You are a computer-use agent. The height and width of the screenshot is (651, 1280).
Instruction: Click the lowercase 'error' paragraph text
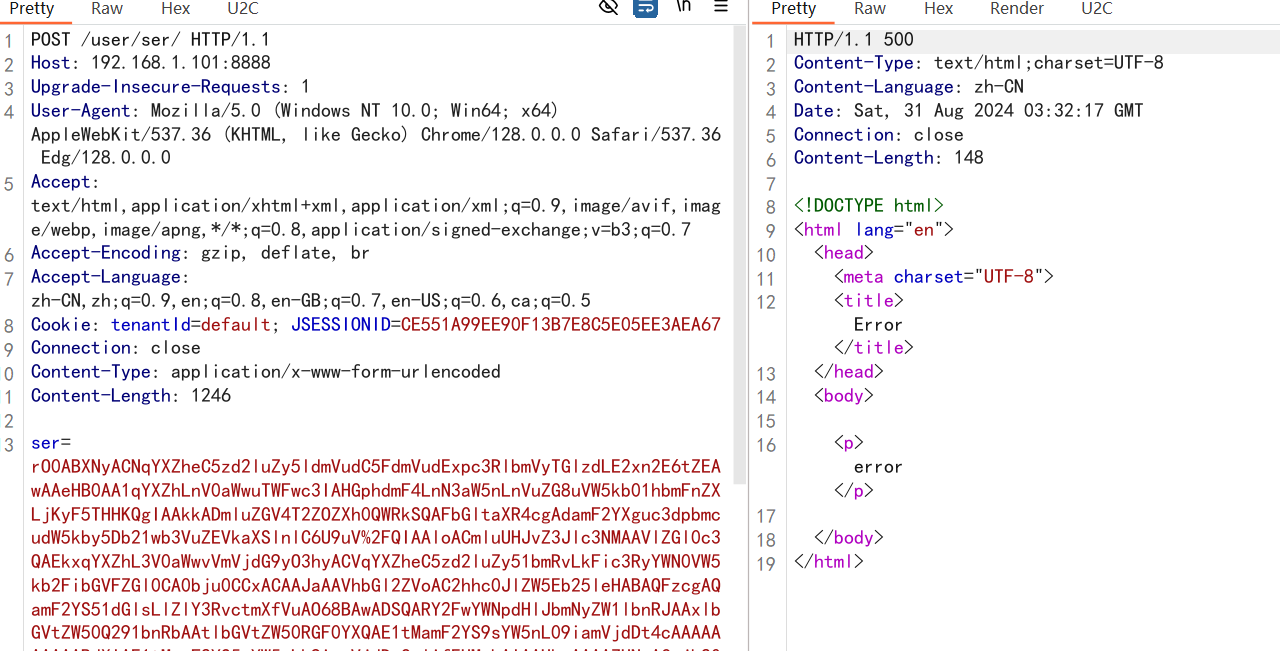(879, 467)
